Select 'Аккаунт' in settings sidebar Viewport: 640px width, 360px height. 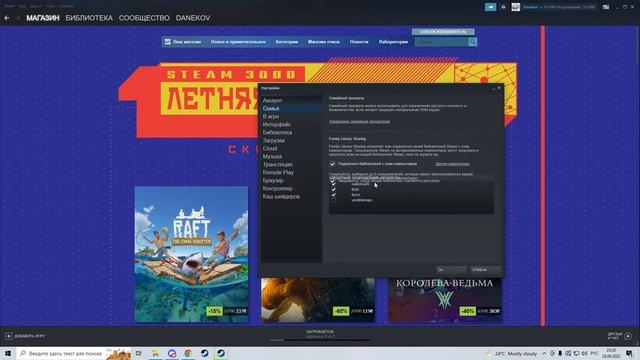(291, 100)
